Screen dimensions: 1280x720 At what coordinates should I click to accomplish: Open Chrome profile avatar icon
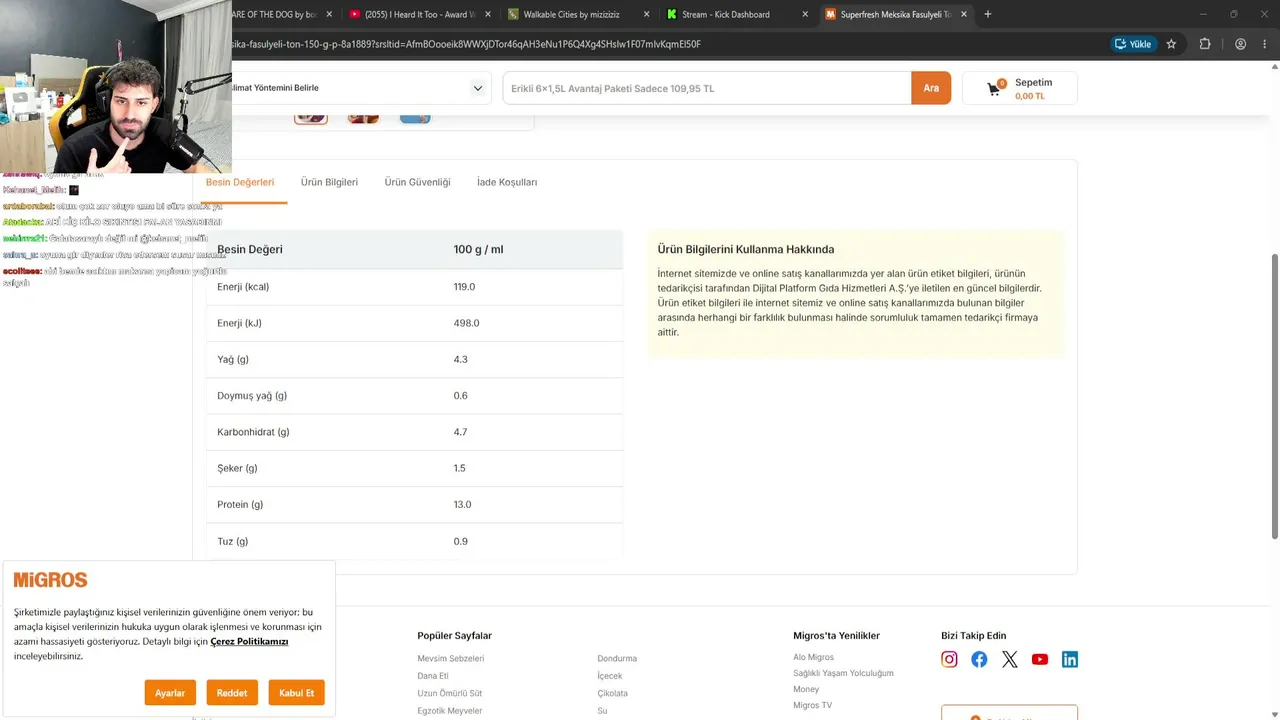click(x=1240, y=44)
